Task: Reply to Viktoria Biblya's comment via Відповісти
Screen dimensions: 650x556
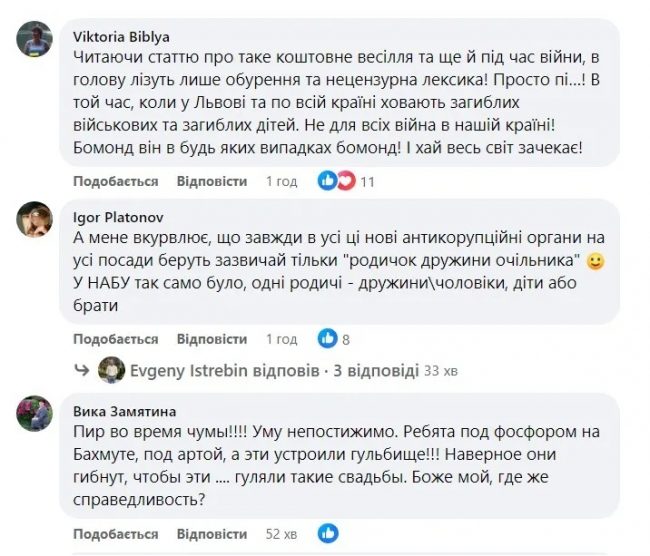Action: pyautogui.click(x=211, y=182)
